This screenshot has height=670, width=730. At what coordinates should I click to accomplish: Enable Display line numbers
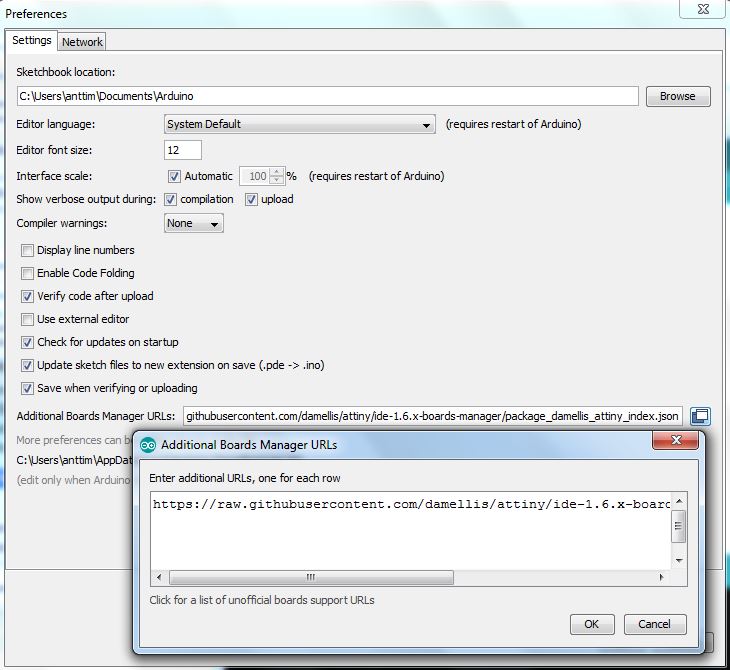point(27,250)
